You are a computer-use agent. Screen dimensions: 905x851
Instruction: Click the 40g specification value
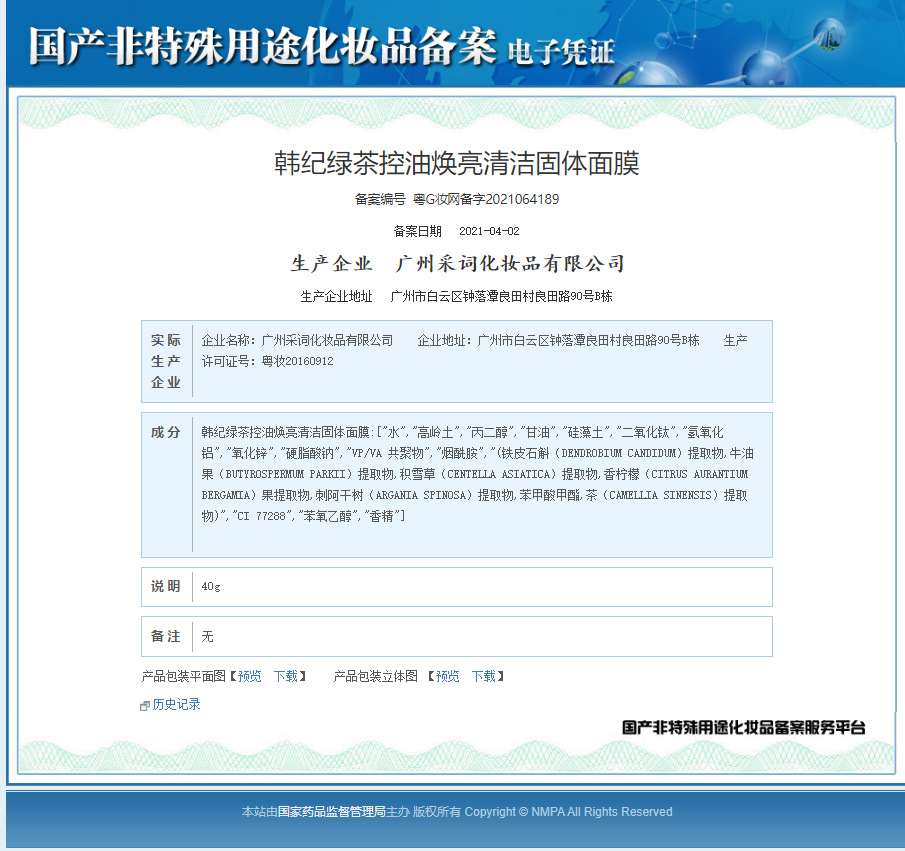pos(211,587)
